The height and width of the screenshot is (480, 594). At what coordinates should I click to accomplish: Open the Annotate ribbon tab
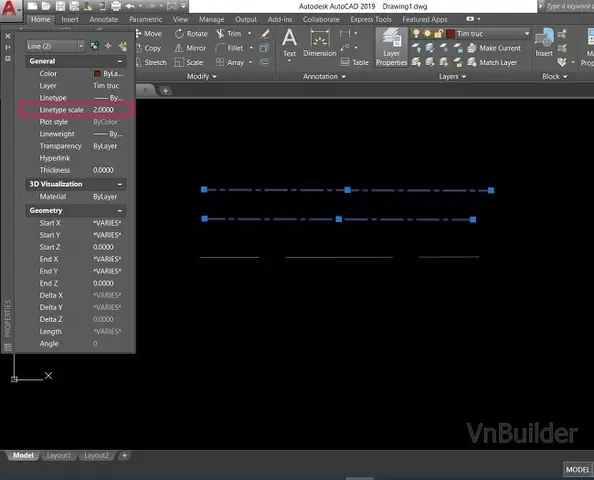point(104,19)
